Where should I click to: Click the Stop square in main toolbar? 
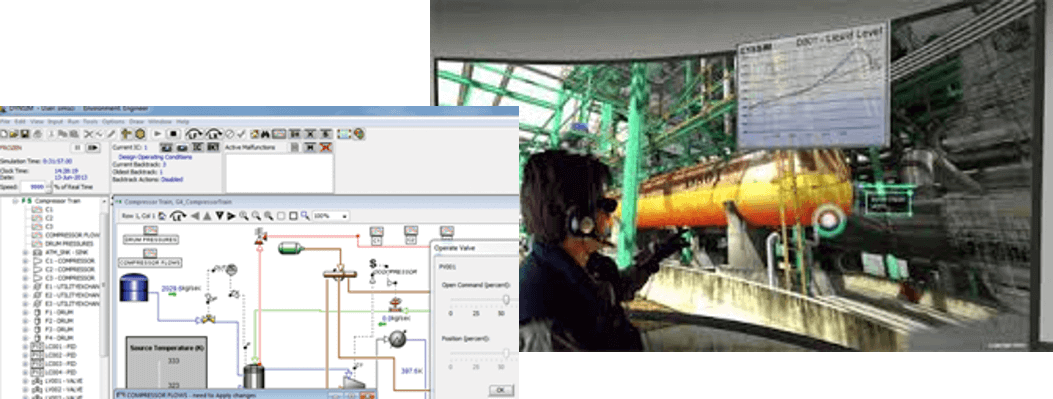pyautogui.click(x=173, y=134)
